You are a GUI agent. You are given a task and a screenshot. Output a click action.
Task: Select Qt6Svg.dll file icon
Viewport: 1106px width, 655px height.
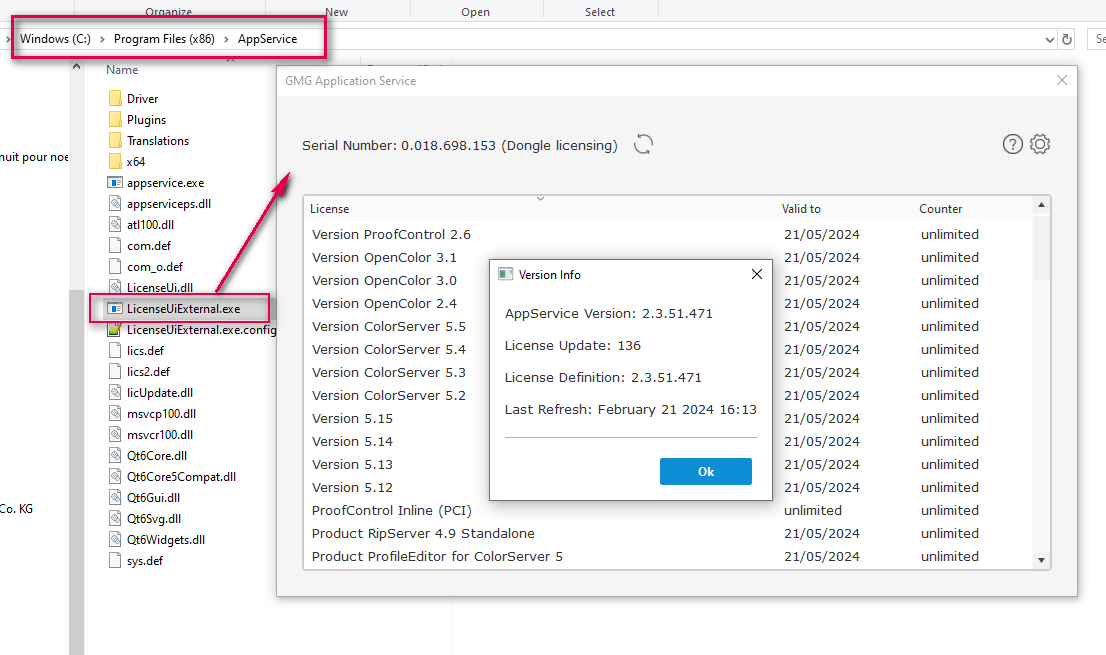pyautogui.click(x=115, y=518)
